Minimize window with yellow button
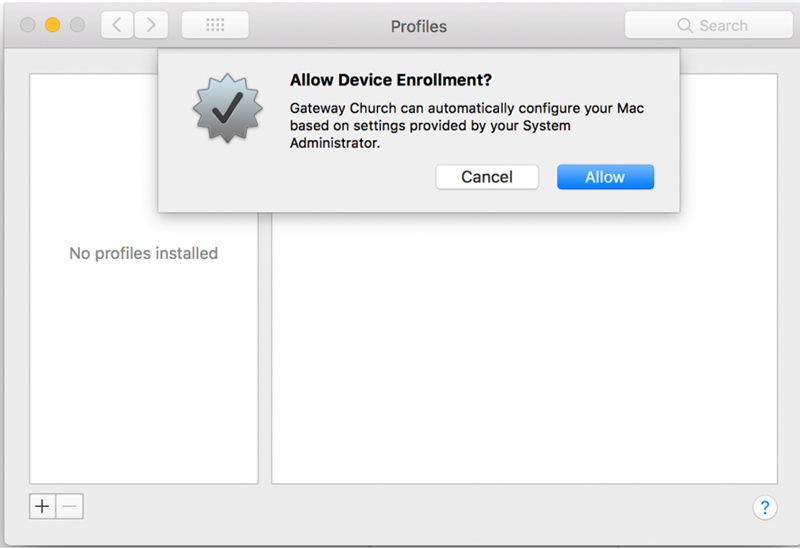 53,24
